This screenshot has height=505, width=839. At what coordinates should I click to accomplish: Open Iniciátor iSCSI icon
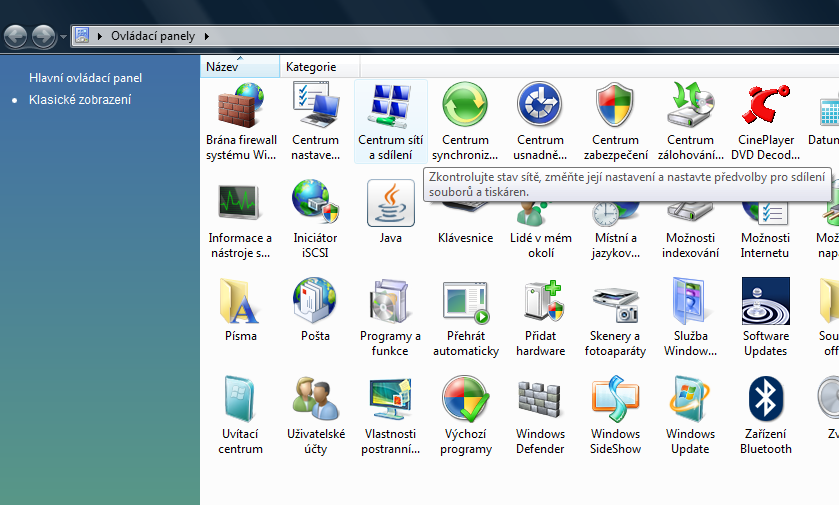click(x=316, y=203)
